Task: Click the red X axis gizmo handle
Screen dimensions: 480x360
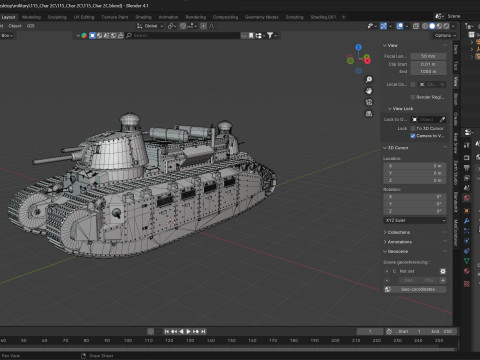Action: [367, 61]
